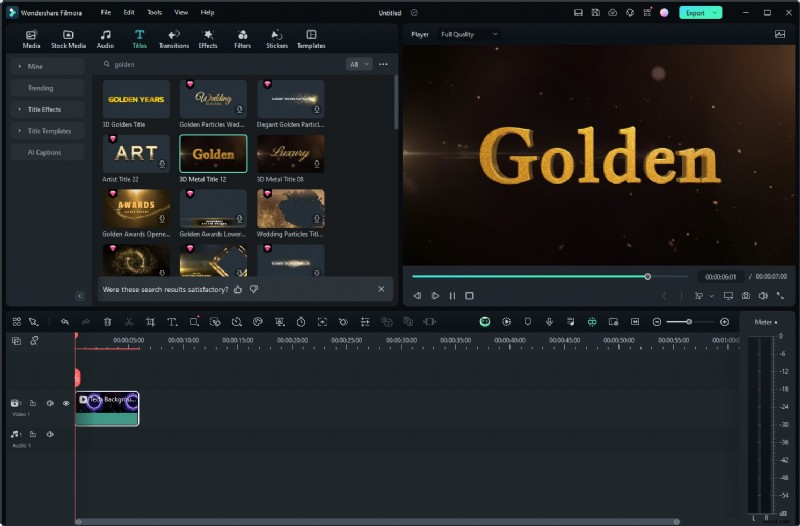
Task: Lock the Video 1 track
Action: (33, 403)
